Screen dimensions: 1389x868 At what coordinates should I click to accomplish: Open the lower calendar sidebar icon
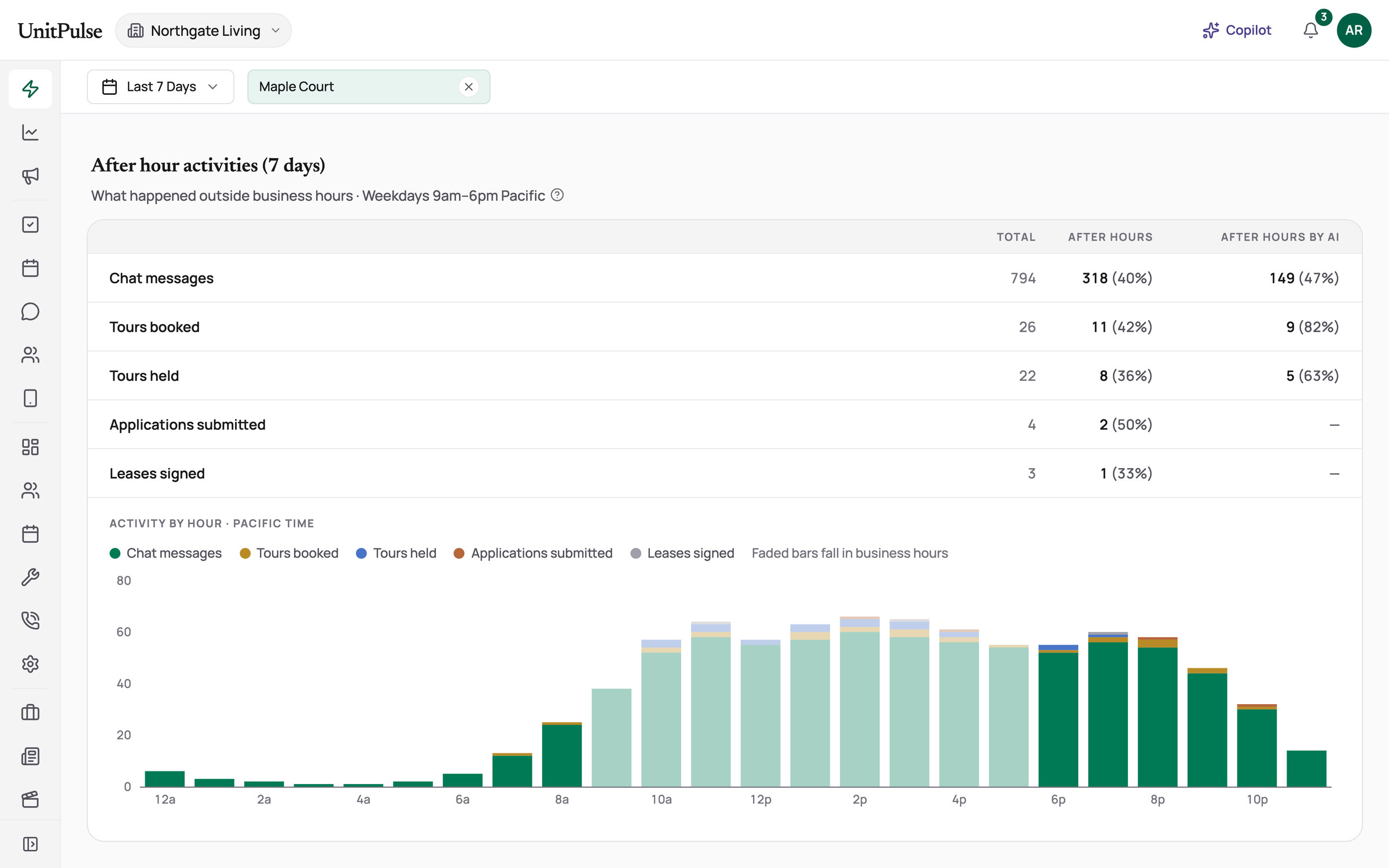click(x=30, y=534)
